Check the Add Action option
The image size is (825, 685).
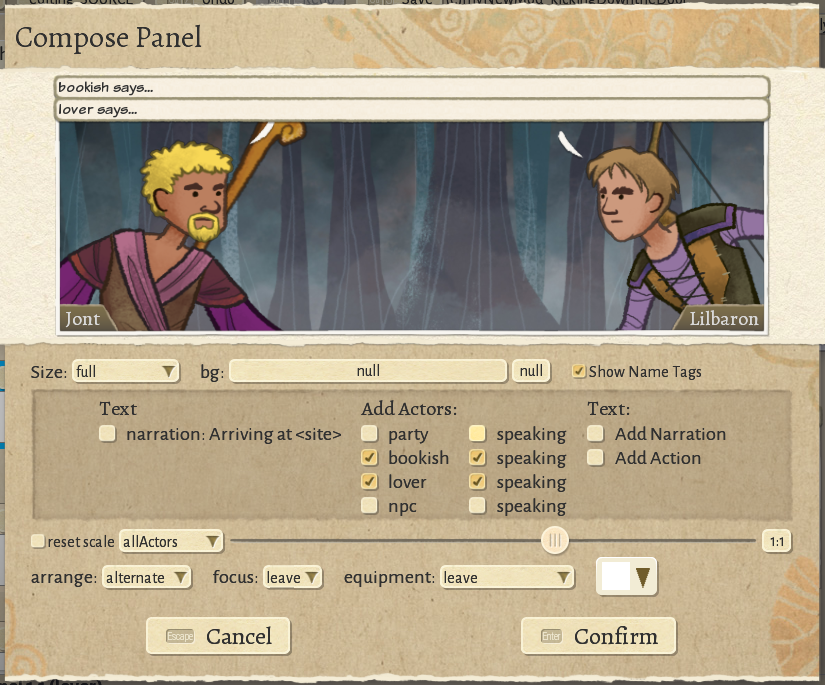click(x=598, y=457)
